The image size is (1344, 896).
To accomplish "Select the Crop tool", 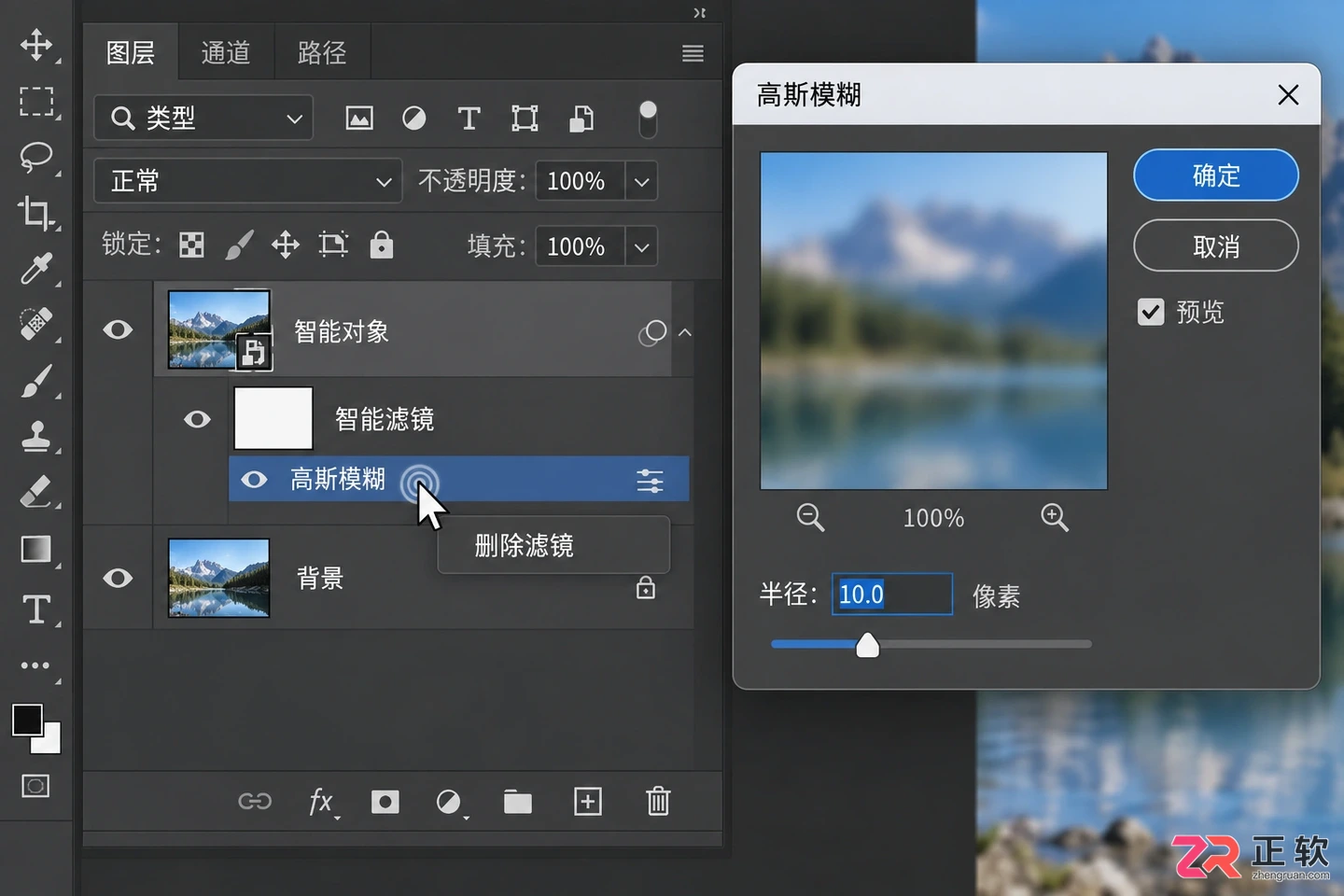I will [x=36, y=213].
